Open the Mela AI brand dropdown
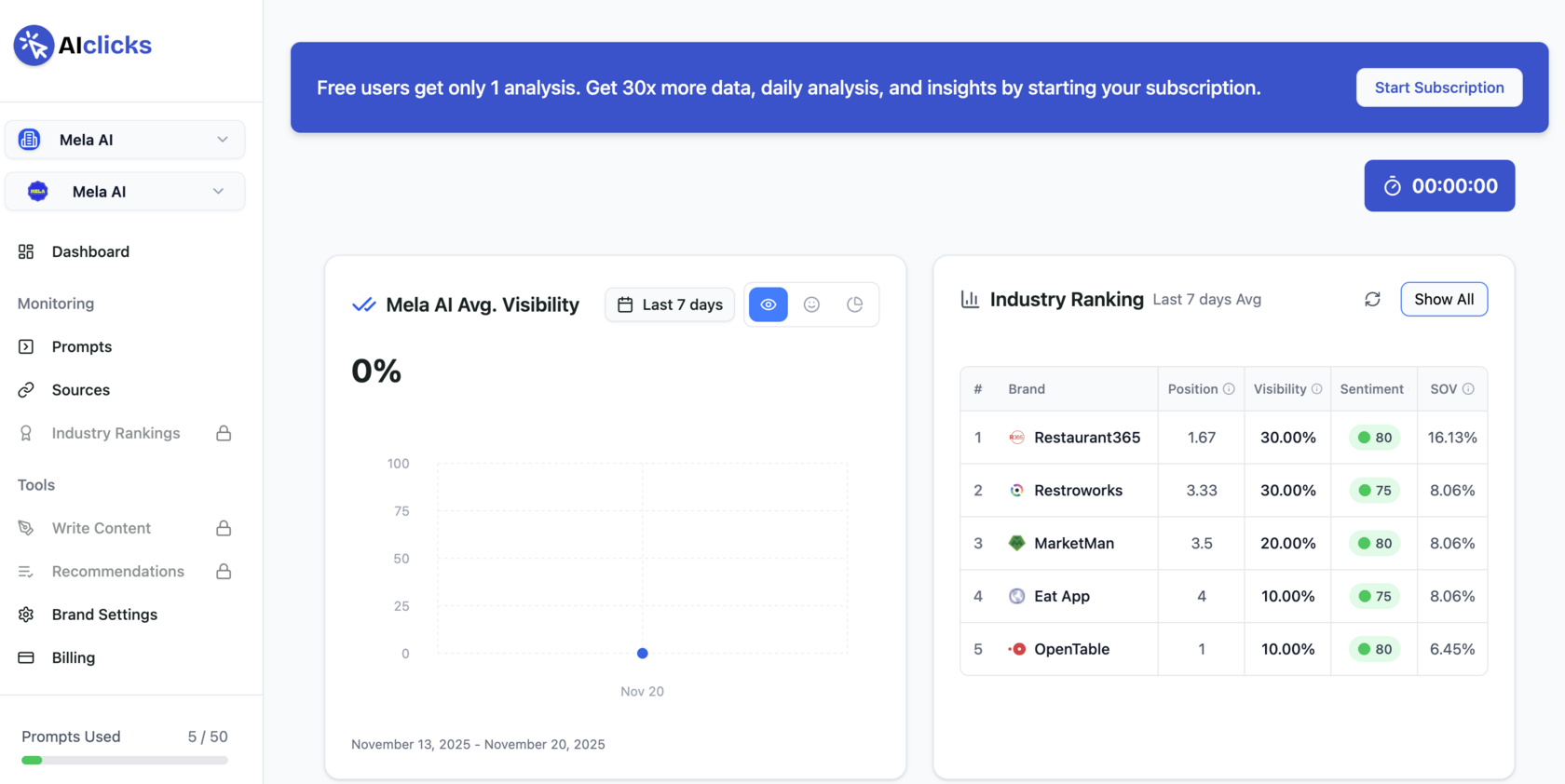Viewport: 1565px width, 784px height. [x=125, y=192]
